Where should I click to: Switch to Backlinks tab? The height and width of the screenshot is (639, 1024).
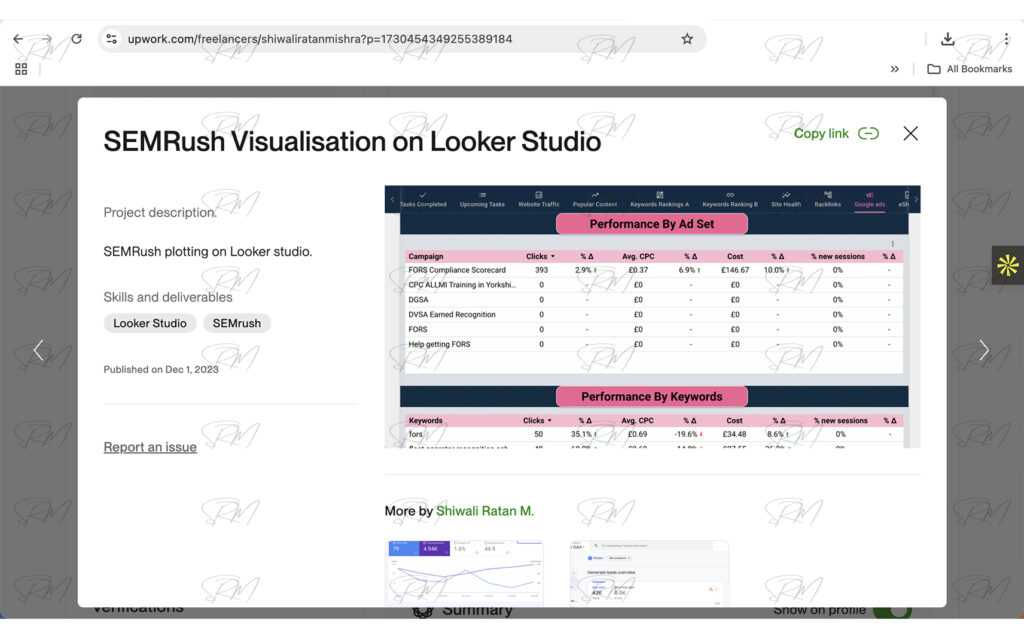pyautogui.click(x=827, y=199)
